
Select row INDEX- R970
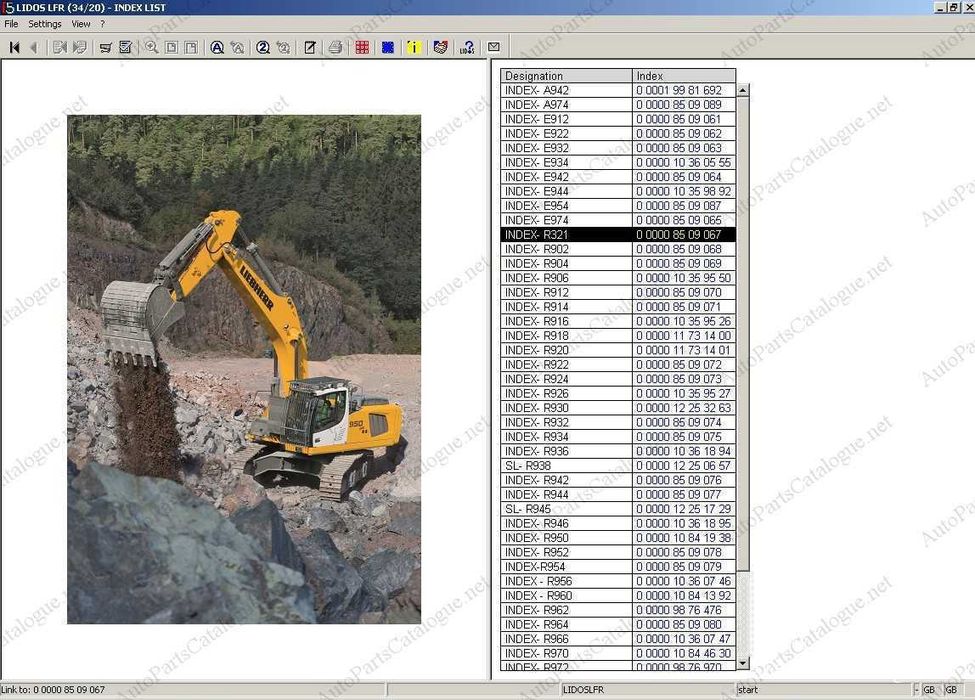tap(618, 653)
